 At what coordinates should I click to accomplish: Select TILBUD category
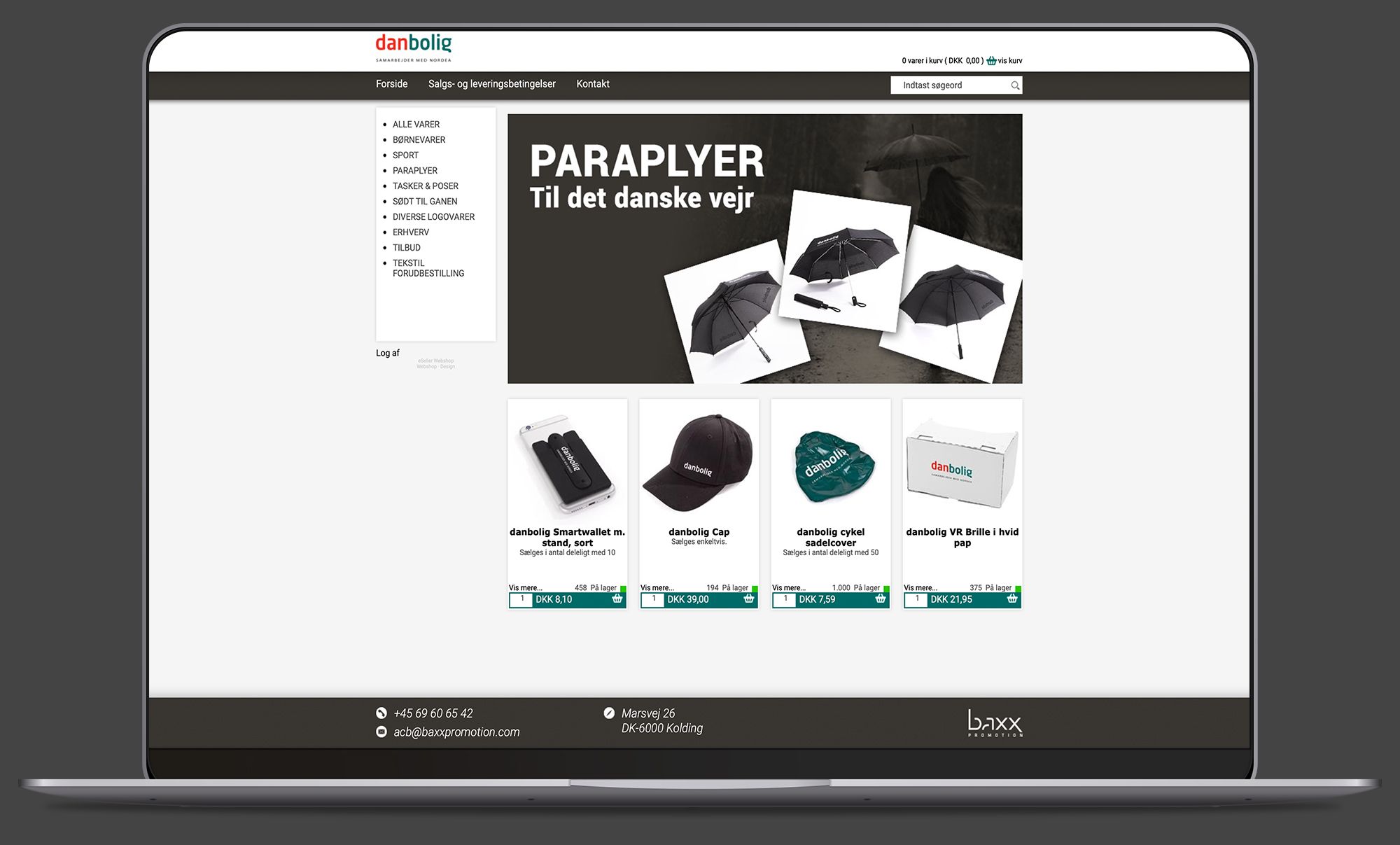407,248
